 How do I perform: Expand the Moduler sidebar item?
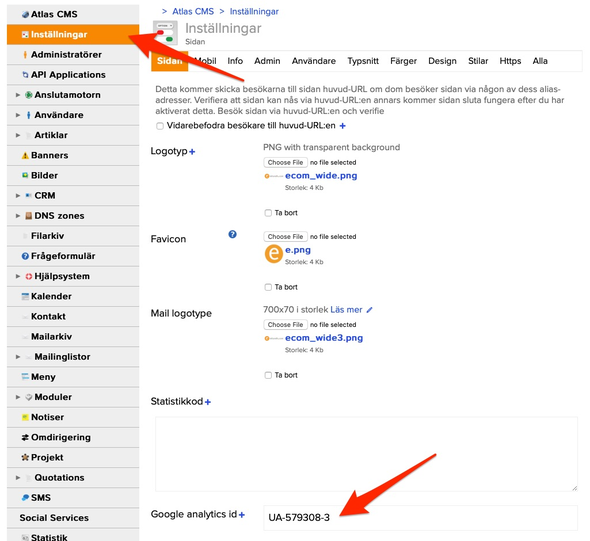(18, 397)
